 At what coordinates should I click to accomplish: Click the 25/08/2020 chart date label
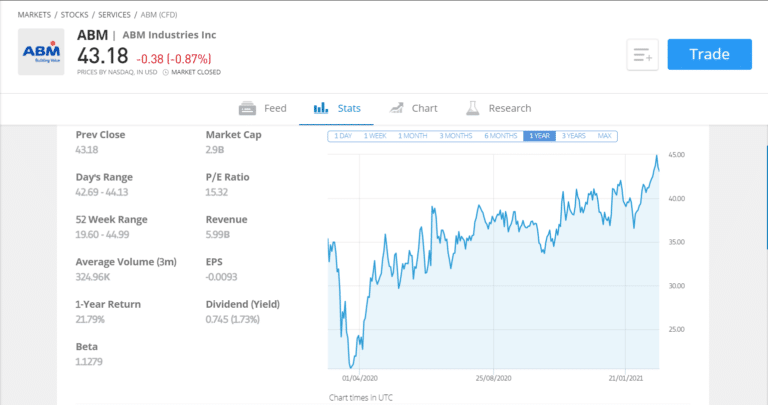point(493,379)
